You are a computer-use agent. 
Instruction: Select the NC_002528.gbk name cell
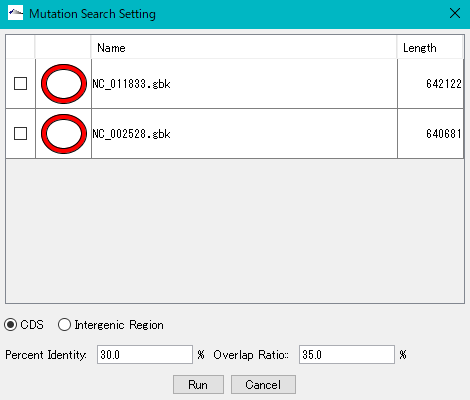[244, 134]
